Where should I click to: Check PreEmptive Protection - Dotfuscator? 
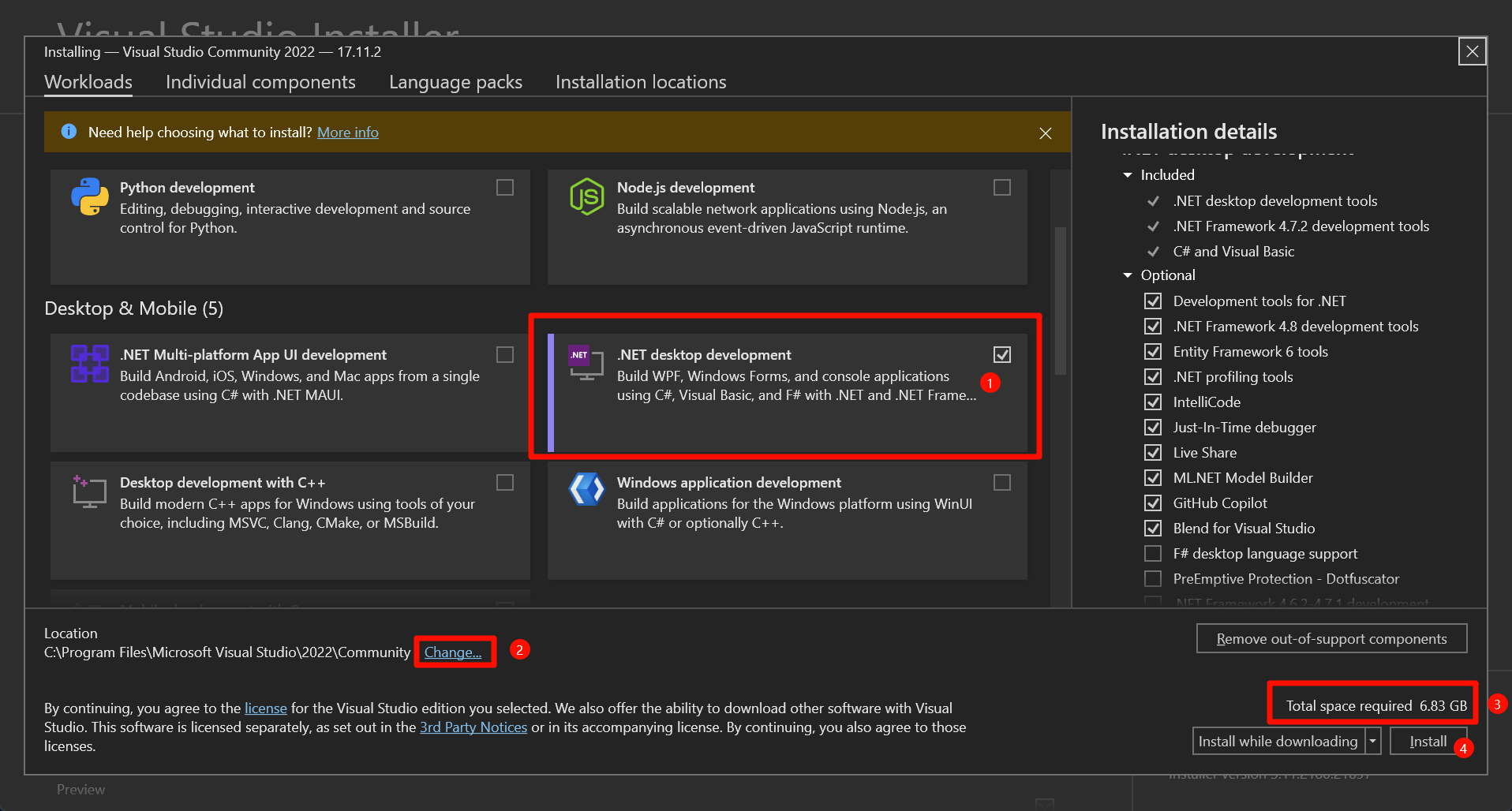point(1153,579)
